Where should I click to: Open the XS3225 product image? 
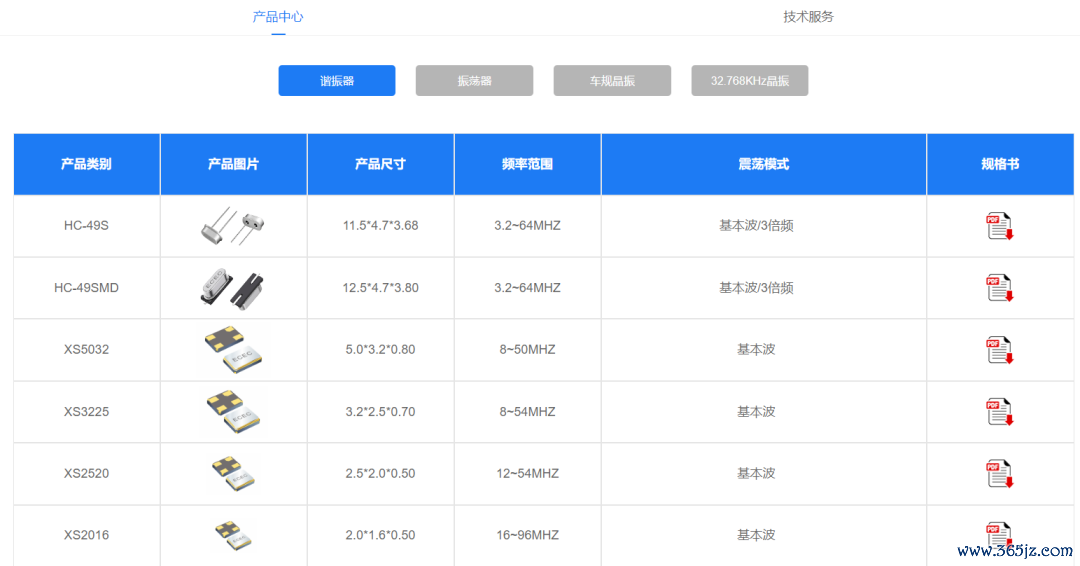[x=233, y=412]
